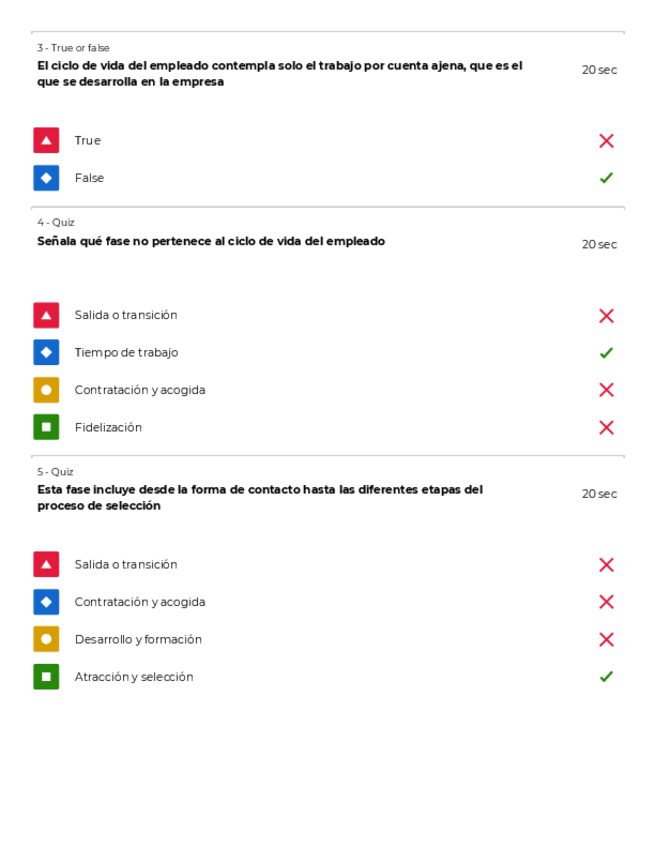Click red triangle icon in question 5
The image size is (655, 848).
(46, 565)
